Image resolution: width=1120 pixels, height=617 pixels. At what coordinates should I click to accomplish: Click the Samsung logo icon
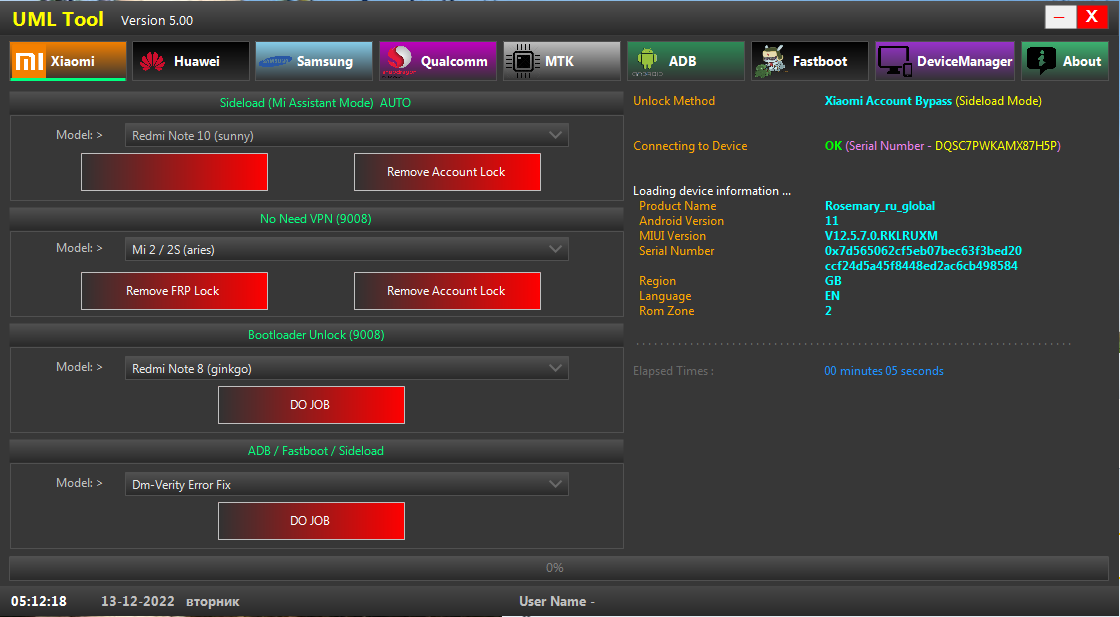[x=274, y=61]
